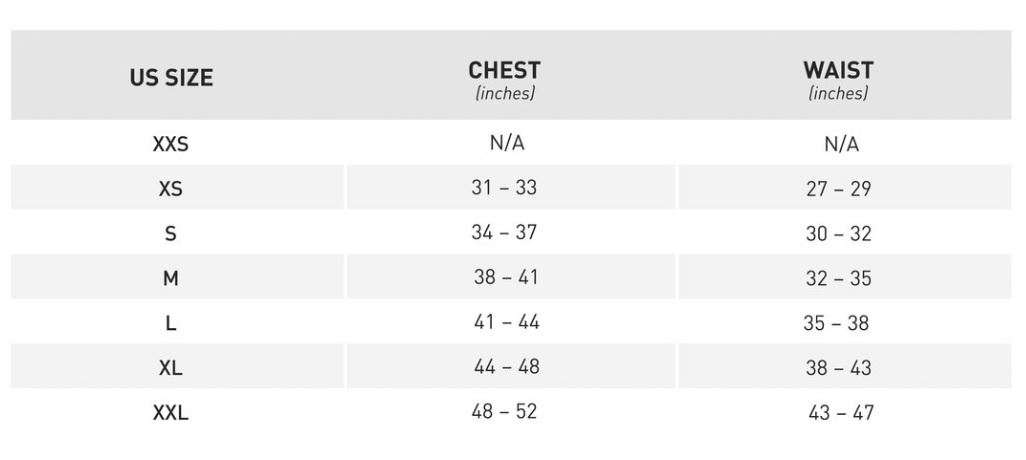Select waist range 38 – 43
The image size is (1026, 460).
click(839, 368)
